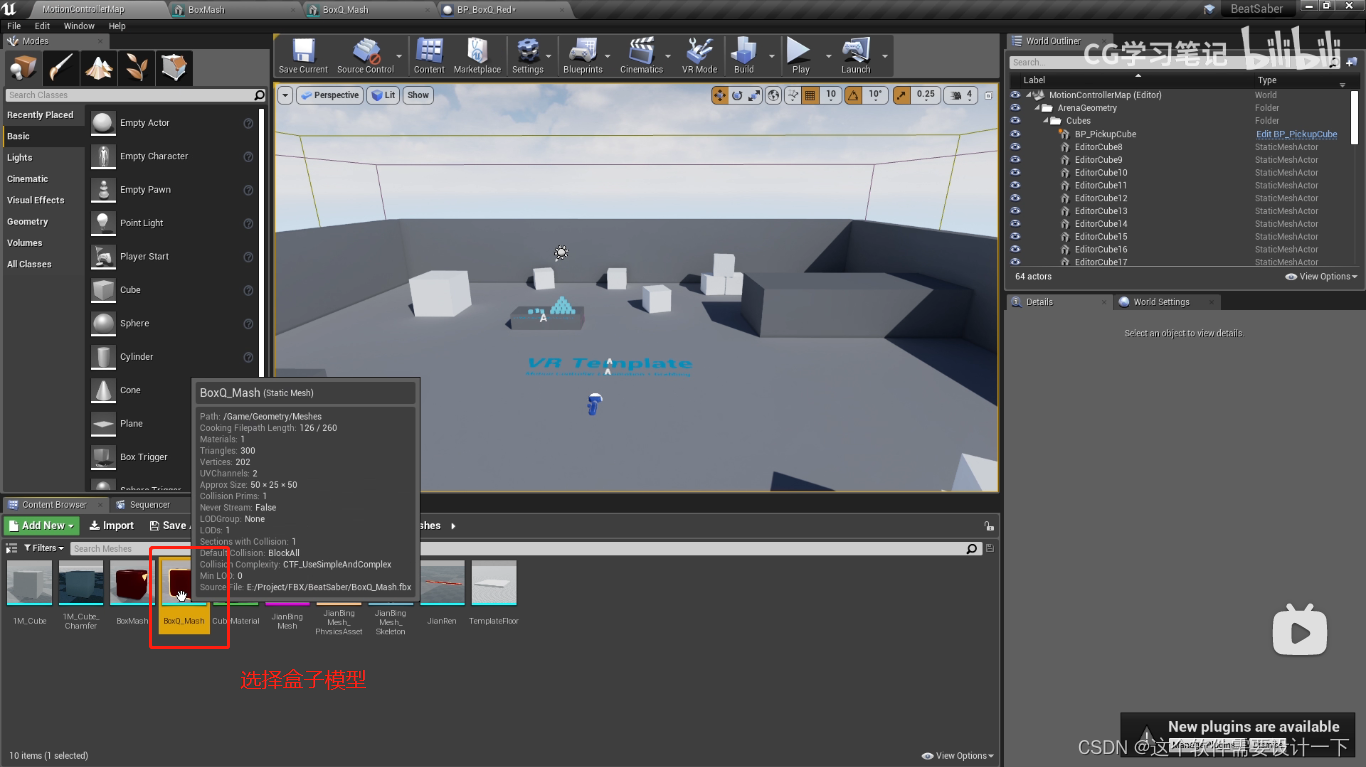Select the scale gizmo tool in viewport
Image resolution: width=1366 pixels, height=767 pixels.
coord(754,95)
